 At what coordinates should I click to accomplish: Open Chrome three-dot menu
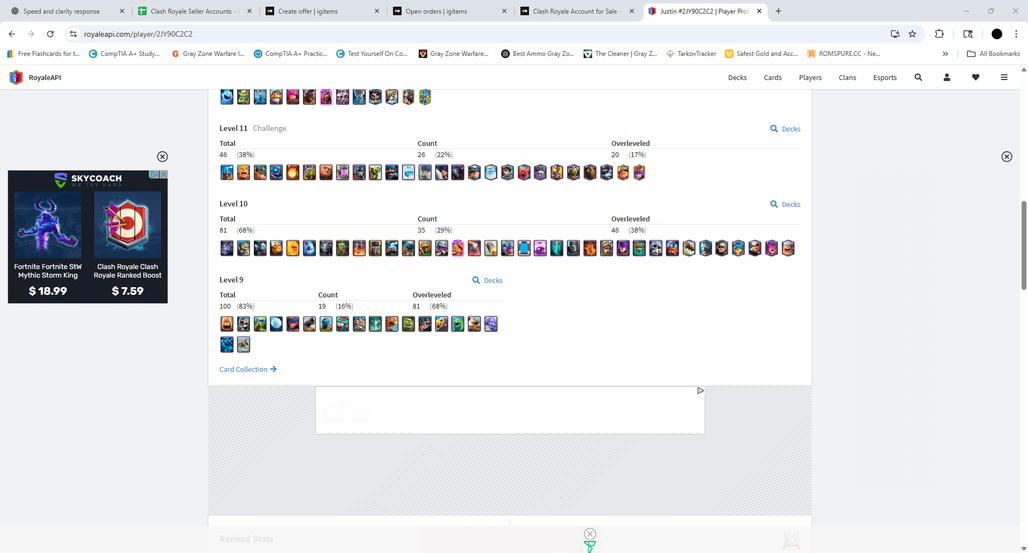tap(1016, 34)
